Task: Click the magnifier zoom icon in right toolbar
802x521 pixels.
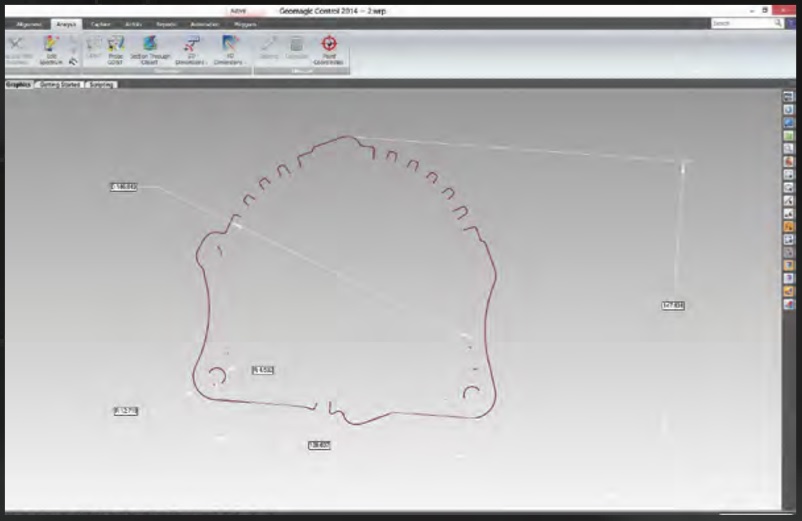Action: click(x=789, y=147)
